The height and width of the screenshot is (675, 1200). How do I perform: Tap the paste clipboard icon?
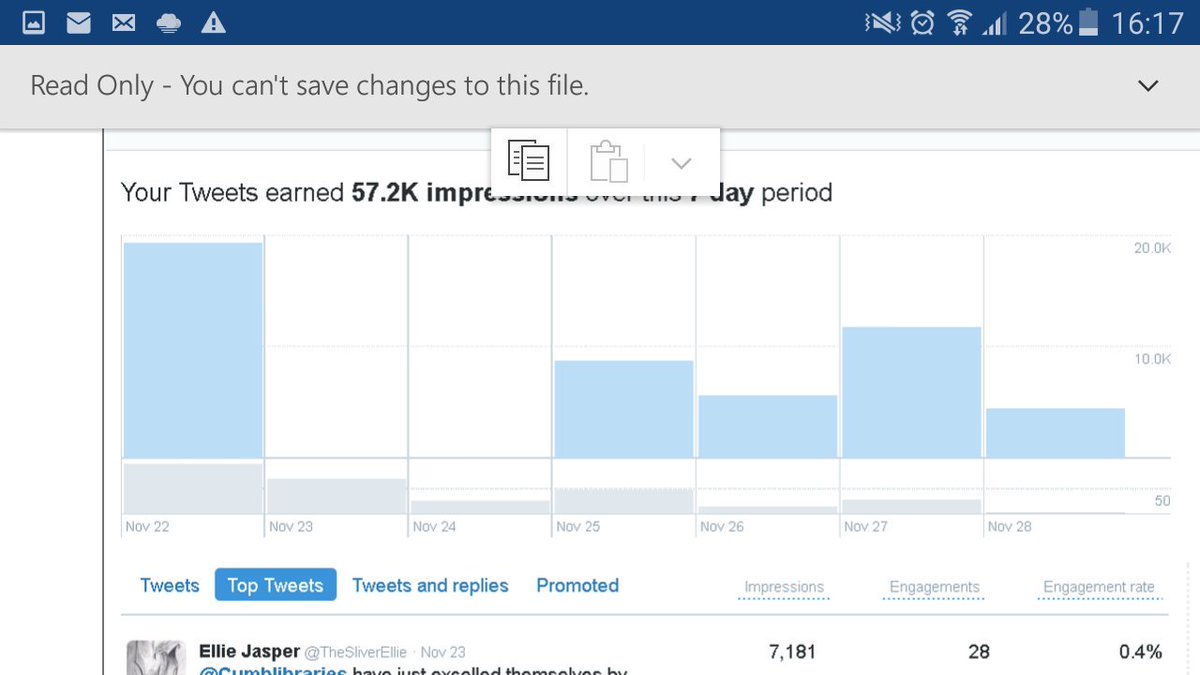608,162
